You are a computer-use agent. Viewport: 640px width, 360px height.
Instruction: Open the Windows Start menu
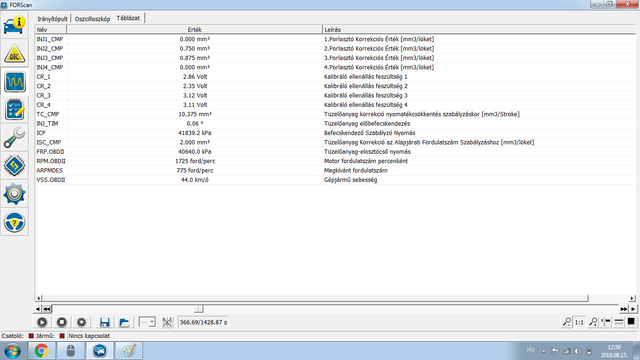13,351
